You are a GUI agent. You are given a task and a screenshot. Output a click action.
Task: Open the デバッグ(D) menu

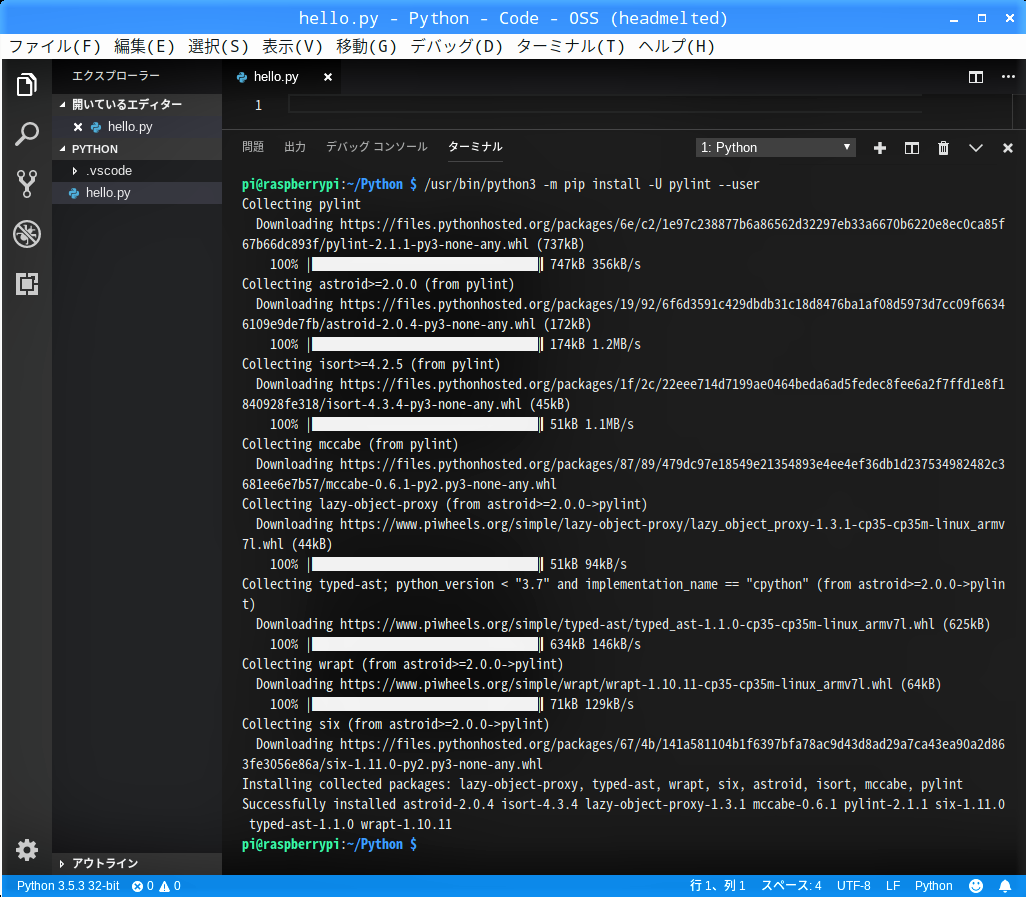pos(457,46)
